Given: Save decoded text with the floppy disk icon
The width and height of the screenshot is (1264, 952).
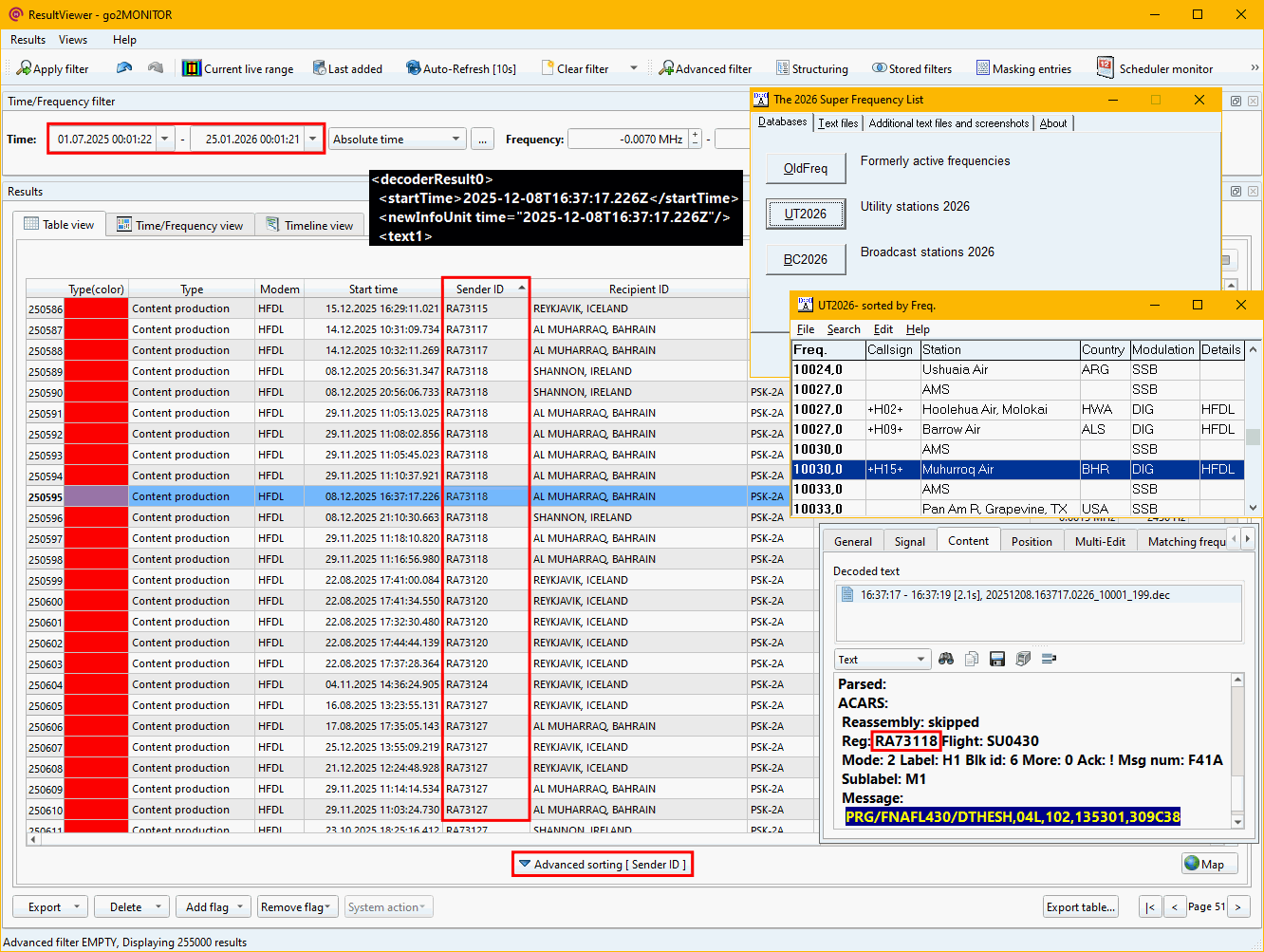Looking at the screenshot, I should coord(997,659).
